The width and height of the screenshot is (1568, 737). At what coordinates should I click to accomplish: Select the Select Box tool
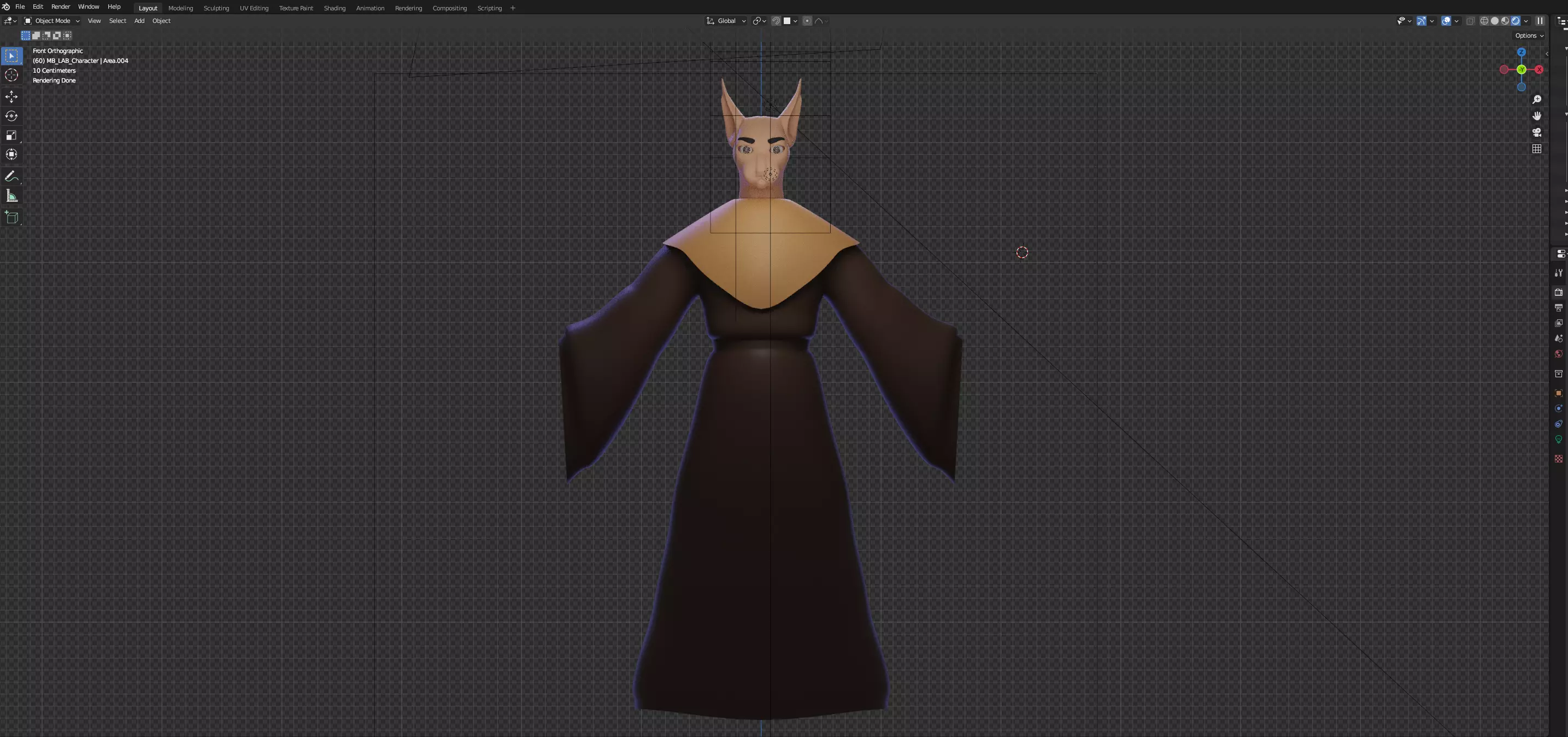click(11, 56)
